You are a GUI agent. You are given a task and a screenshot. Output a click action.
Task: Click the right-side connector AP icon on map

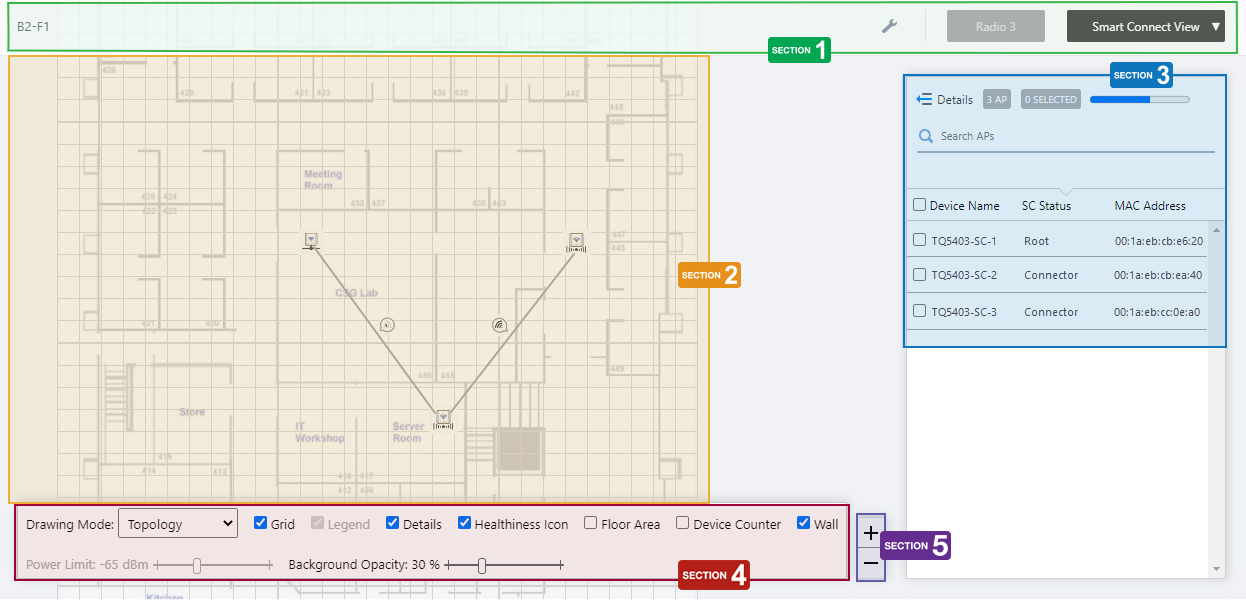[577, 241]
